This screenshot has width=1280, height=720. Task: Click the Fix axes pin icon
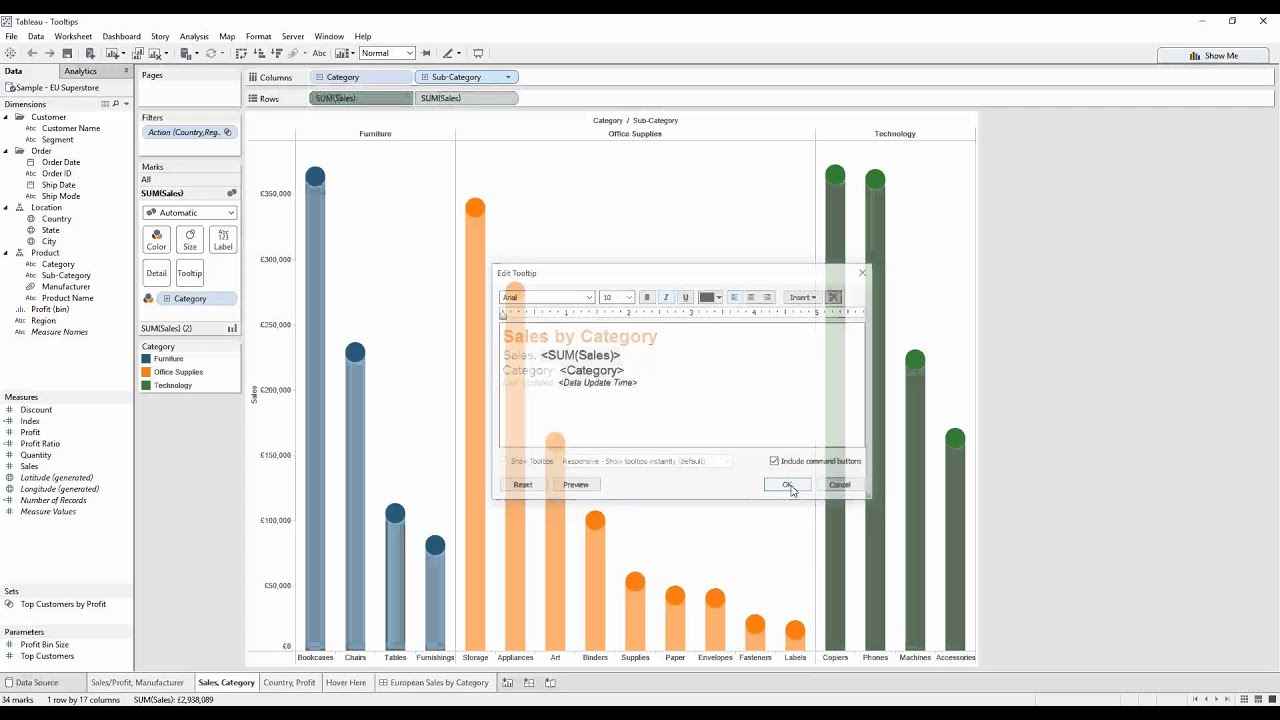(x=426, y=53)
